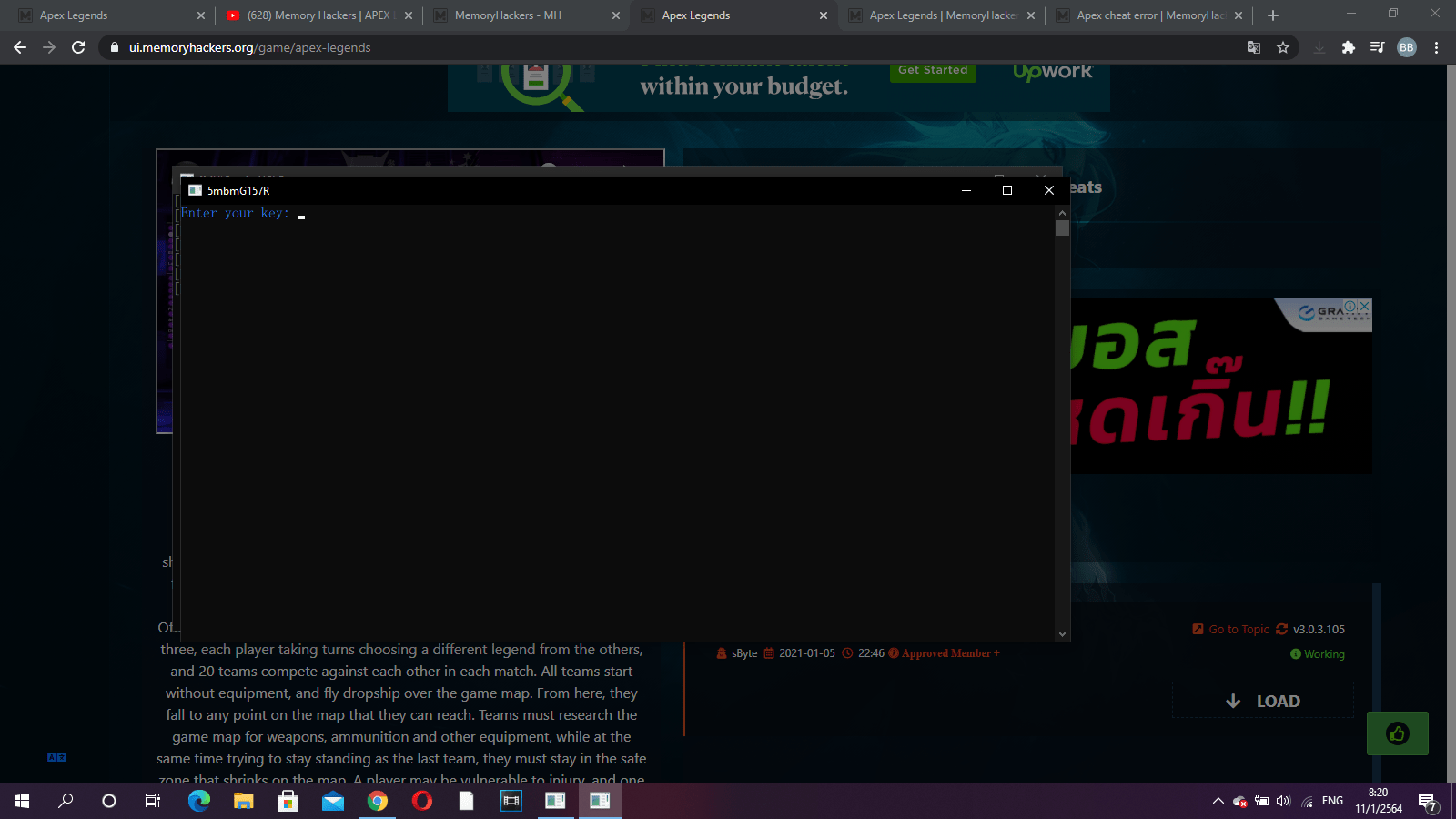Image resolution: width=1456 pixels, height=819 pixels.
Task: Open Windows taskbar search
Action: pos(66,801)
